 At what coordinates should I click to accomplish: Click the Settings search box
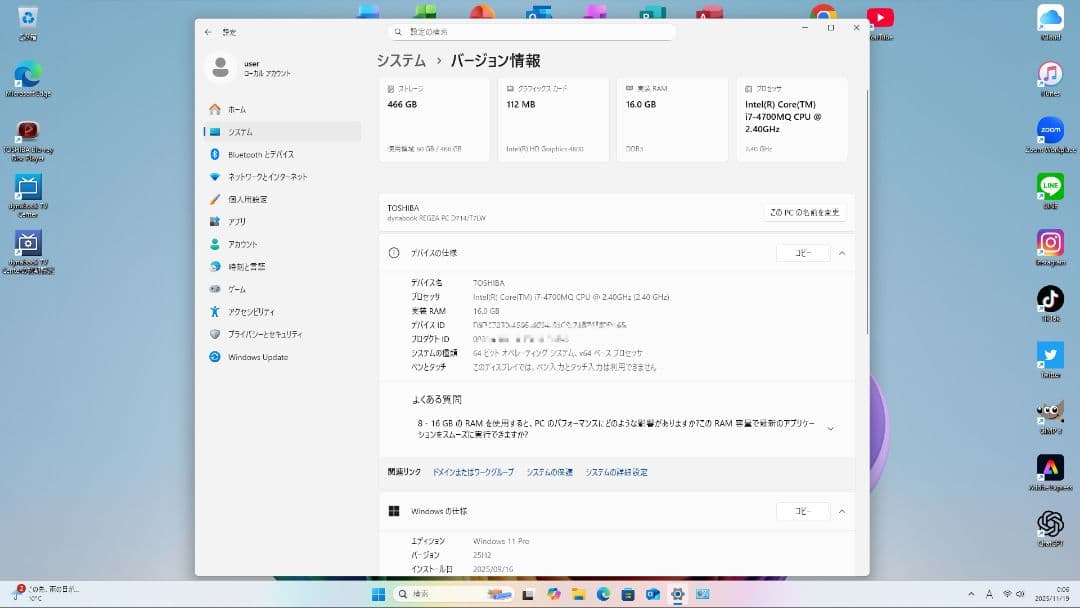pos(530,31)
